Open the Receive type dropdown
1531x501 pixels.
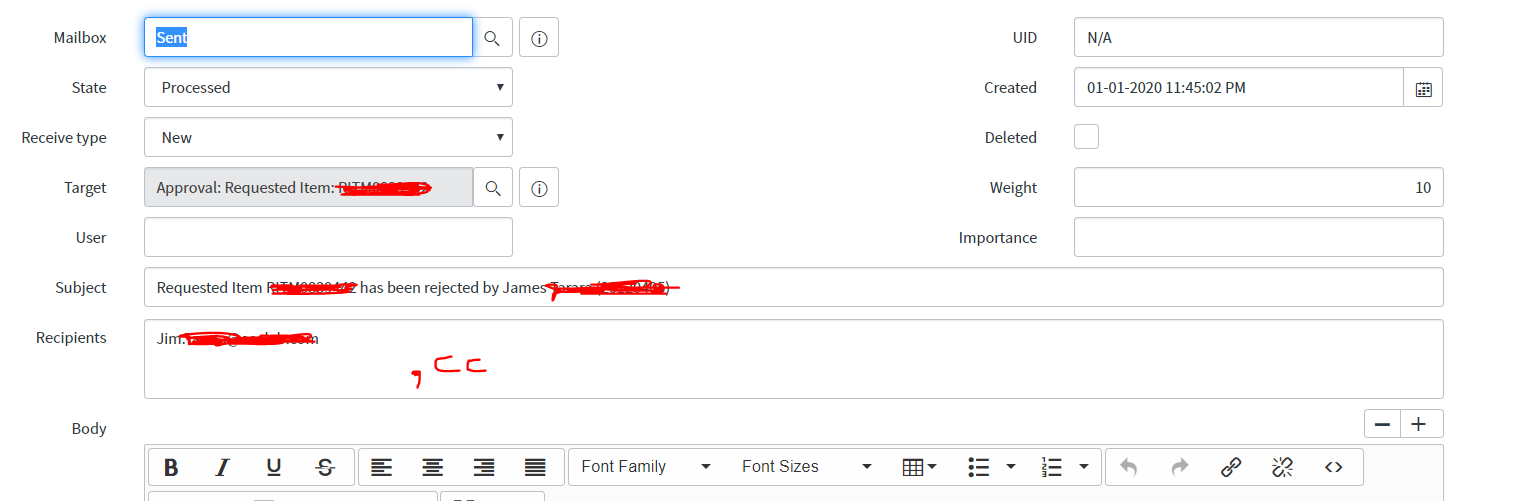[x=328, y=138]
